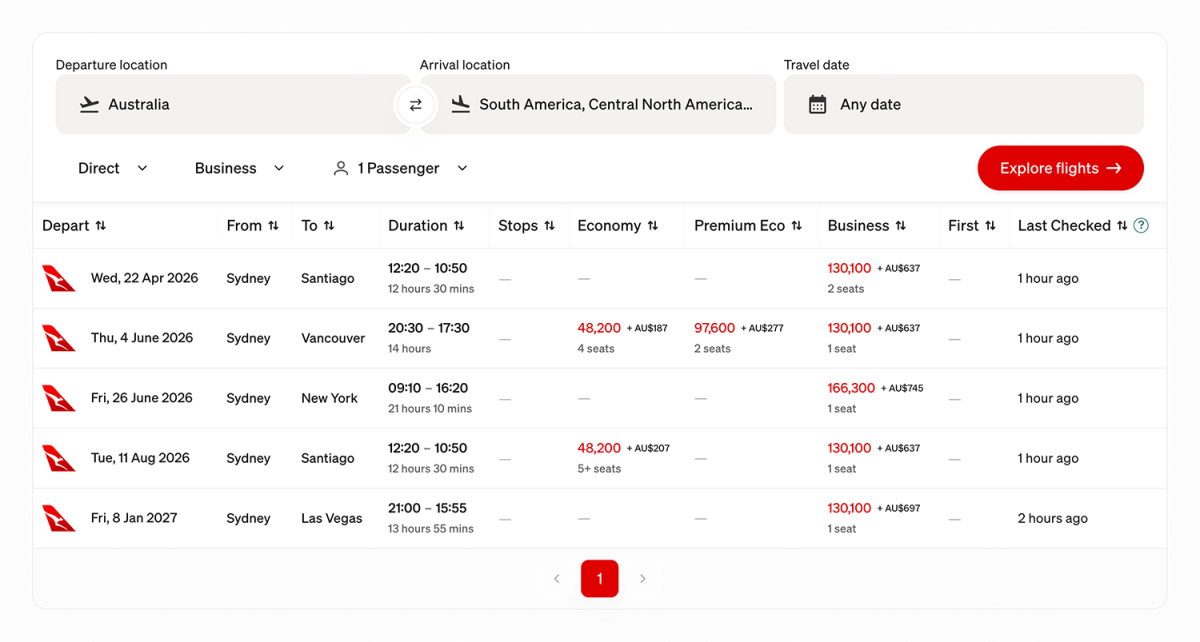Select page 1 in pagination
This screenshot has height=642, width=1200.
pos(599,579)
